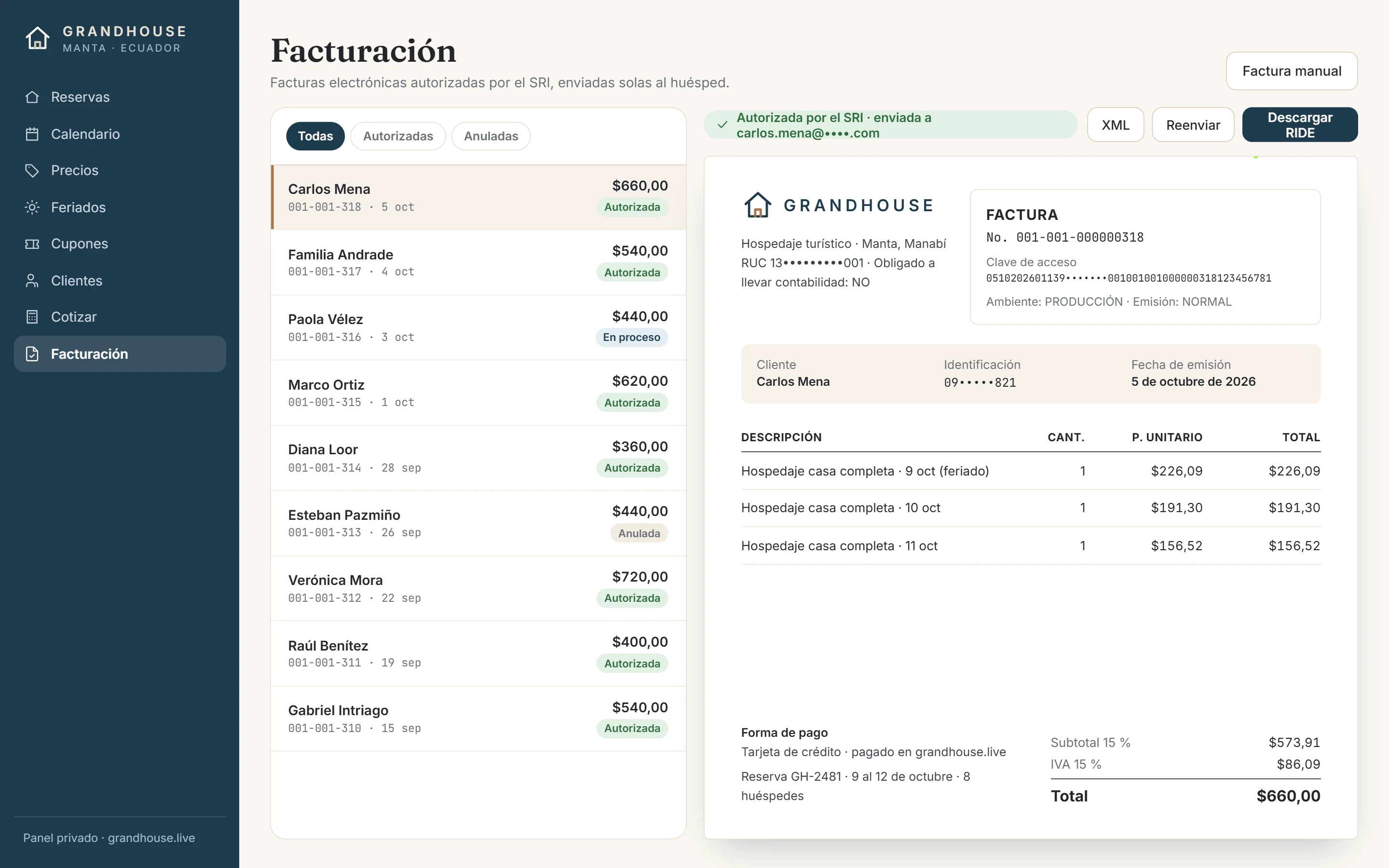Click Descargar RIDE button
This screenshot has height=868, width=1389.
[1299, 124]
